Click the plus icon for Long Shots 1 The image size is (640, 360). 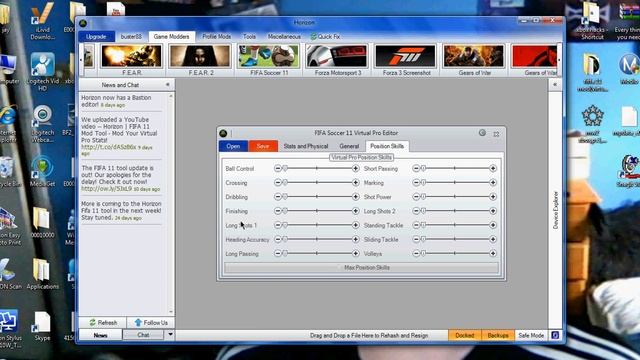click(356, 225)
